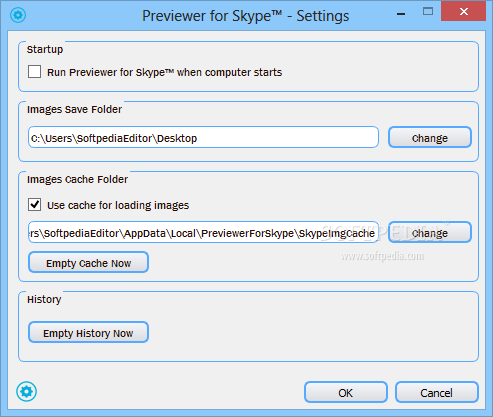Click 'Run Previewer for Skype when computer starts' text

tap(164, 72)
